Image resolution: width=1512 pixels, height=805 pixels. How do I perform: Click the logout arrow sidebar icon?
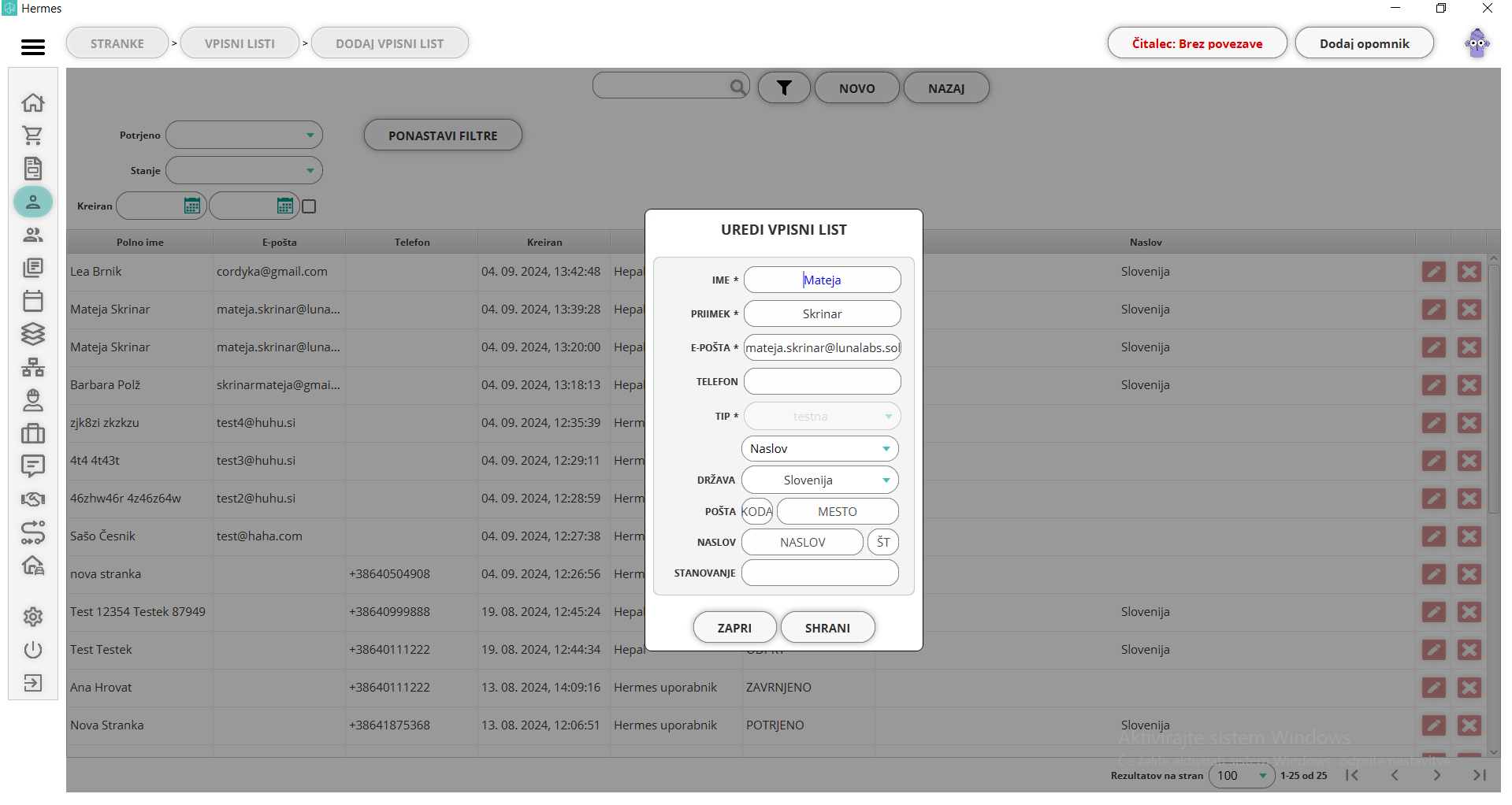point(33,683)
